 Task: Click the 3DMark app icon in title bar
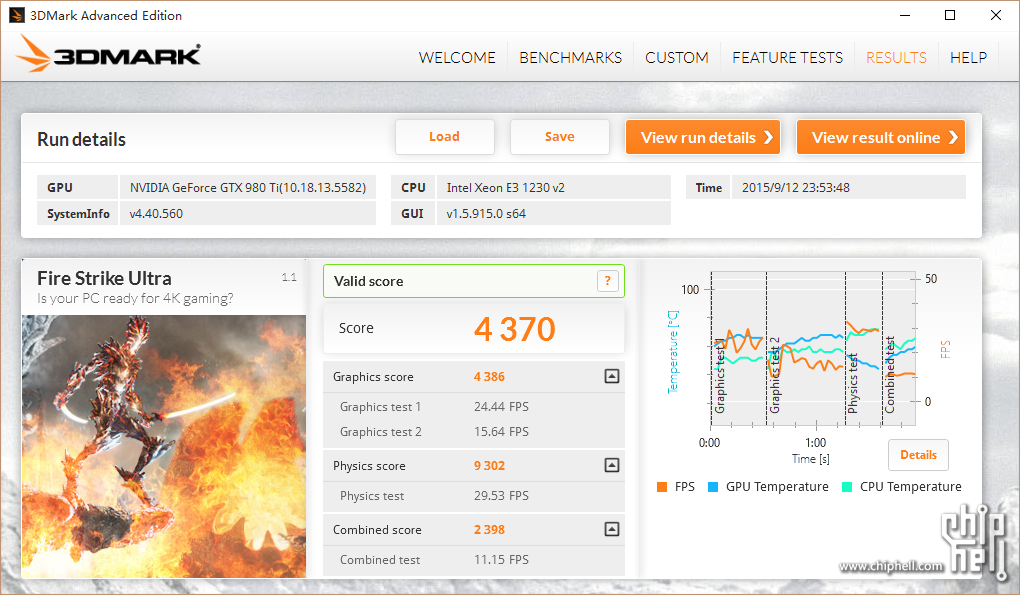coord(17,15)
